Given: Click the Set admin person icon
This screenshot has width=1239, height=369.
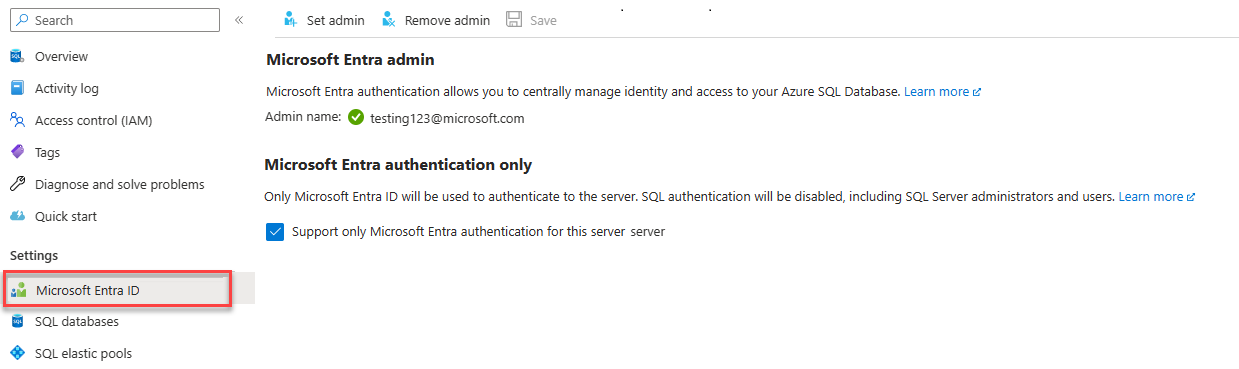Looking at the screenshot, I should point(291,20).
